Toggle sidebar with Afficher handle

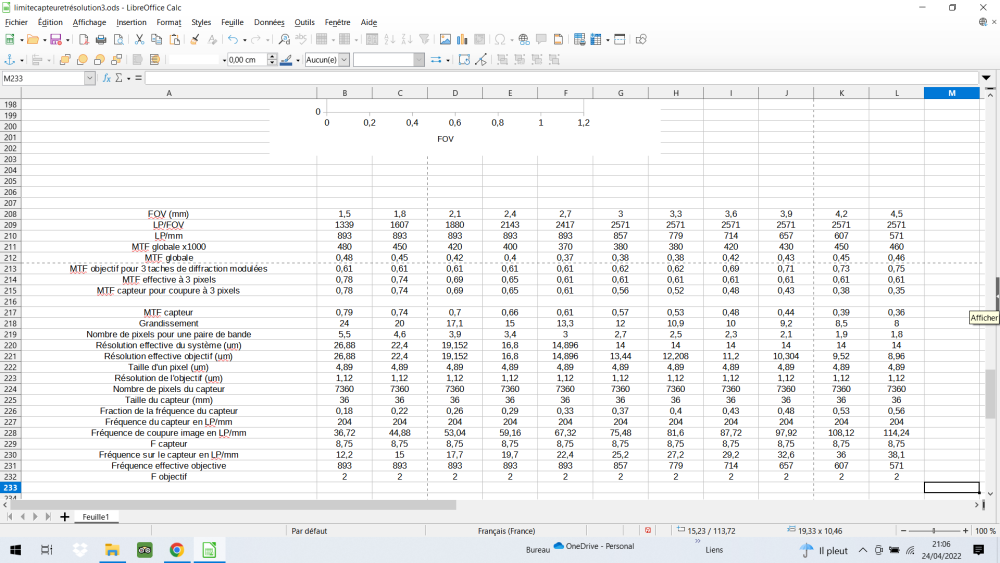pyautogui.click(x=996, y=293)
